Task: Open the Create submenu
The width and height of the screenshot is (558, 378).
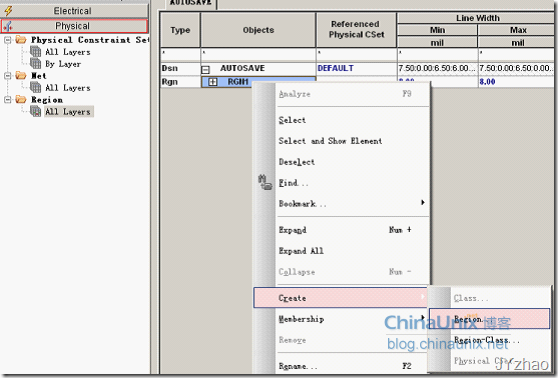Action: click(341, 298)
